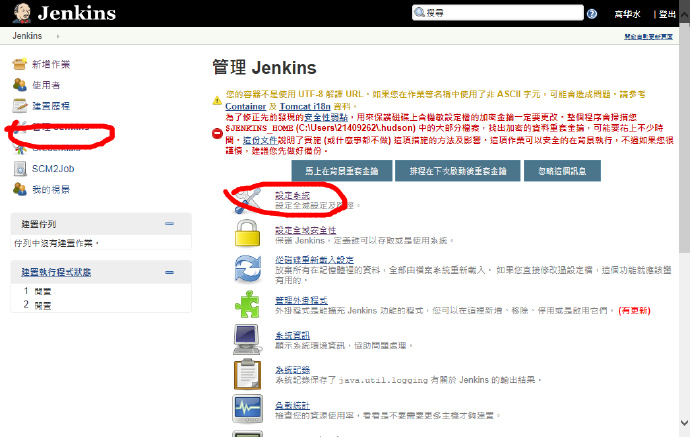This screenshot has width=690, height=437.
Task: Click the yellow warning triangle icon
Action: 217,100
